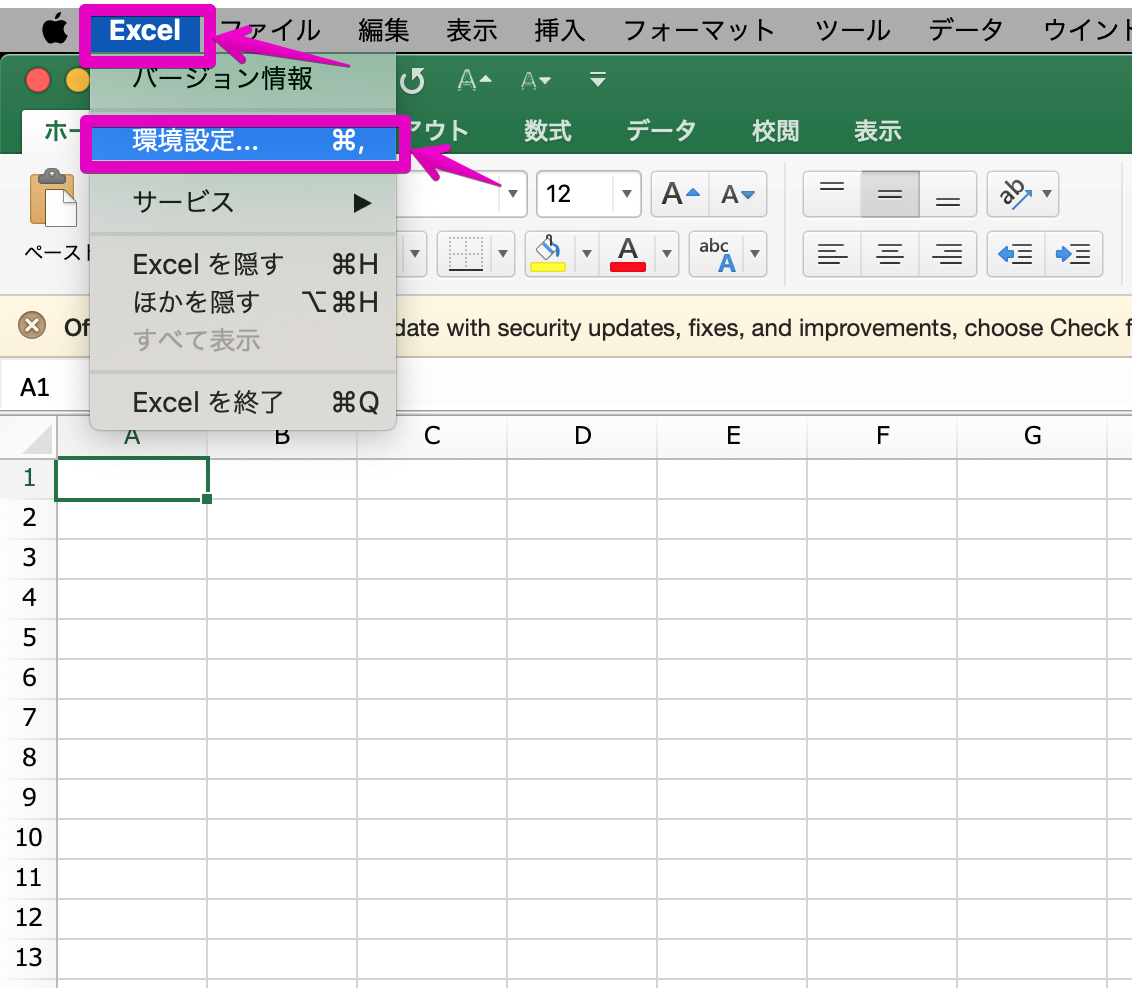Click the paste clipboard icon

point(53,198)
